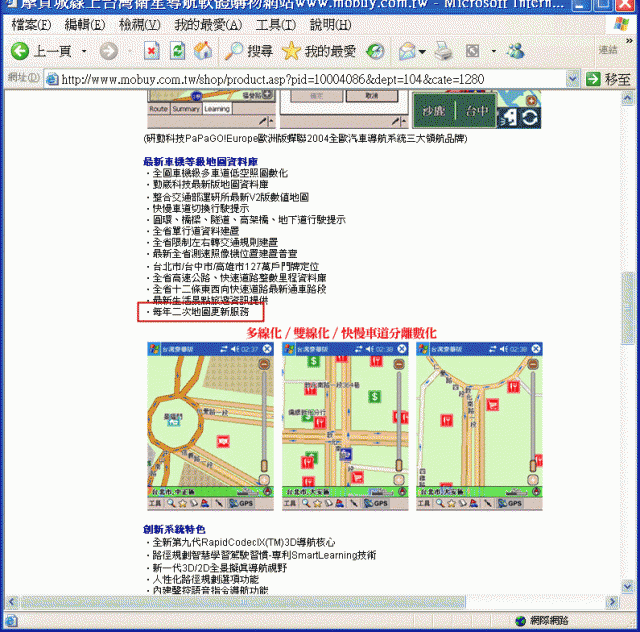Click magnifier icon in left map toolbar
This screenshot has height=632, width=640.
tap(171, 503)
